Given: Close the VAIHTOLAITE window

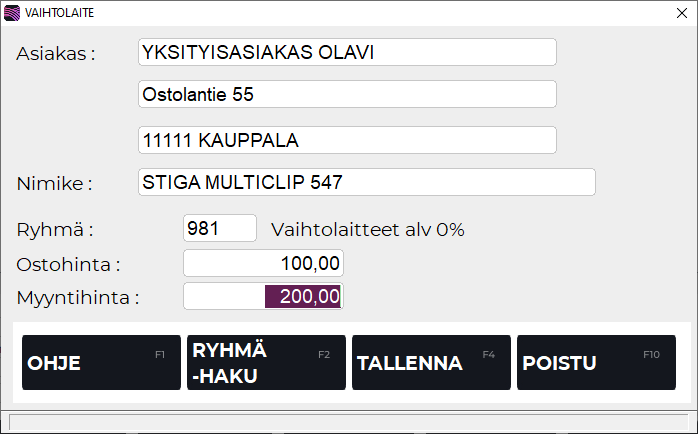Looking at the screenshot, I should click(x=681, y=13).
